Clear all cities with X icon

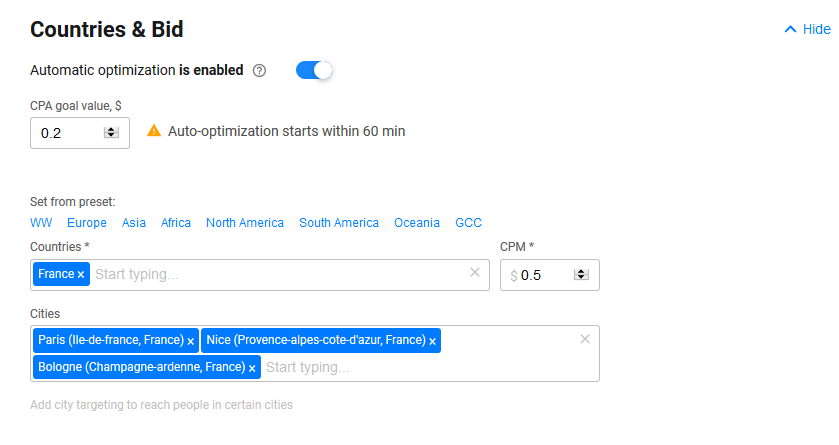(585, 339)
